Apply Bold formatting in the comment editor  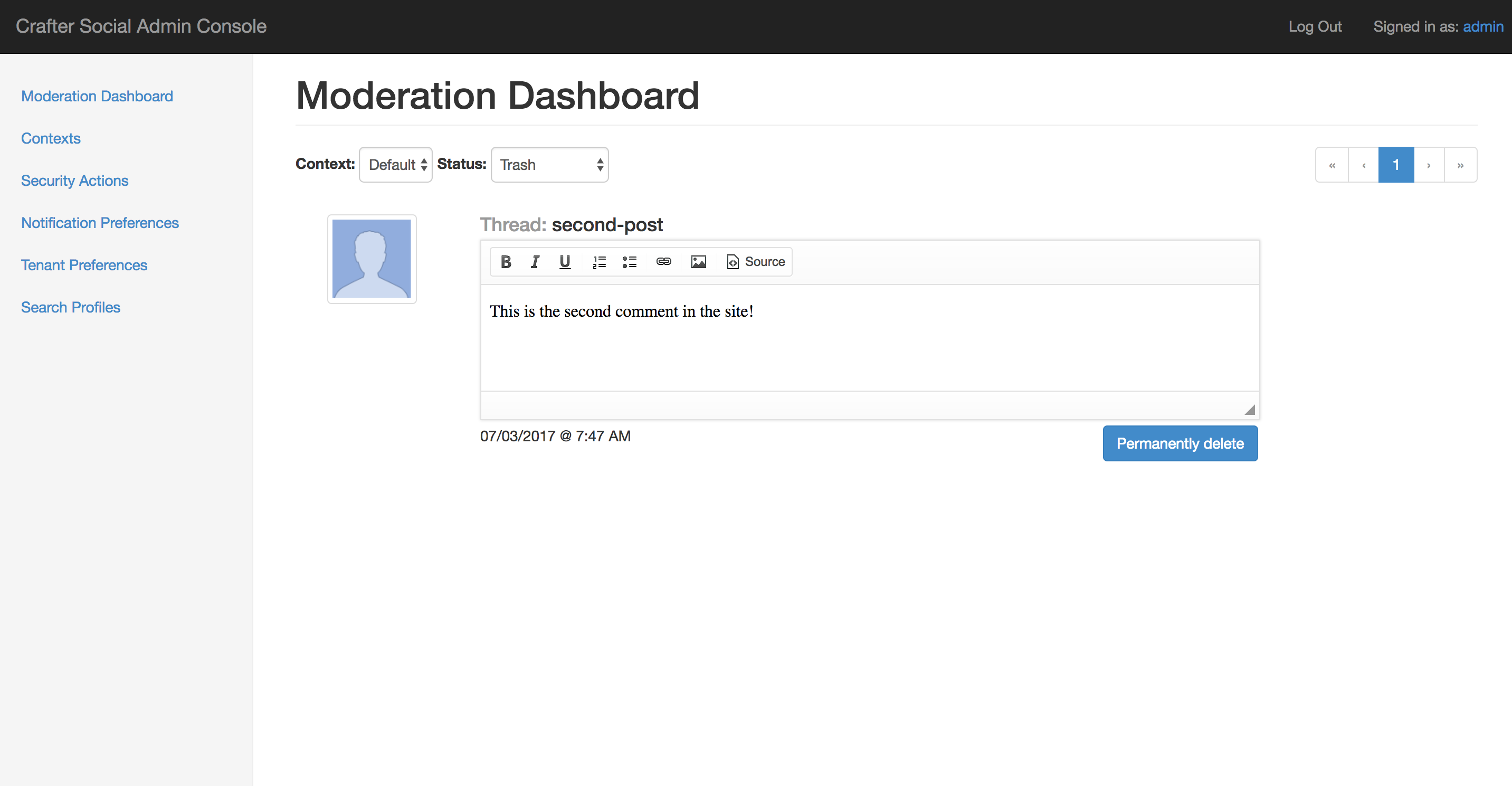pyautogui.click(x=506, y=262)
